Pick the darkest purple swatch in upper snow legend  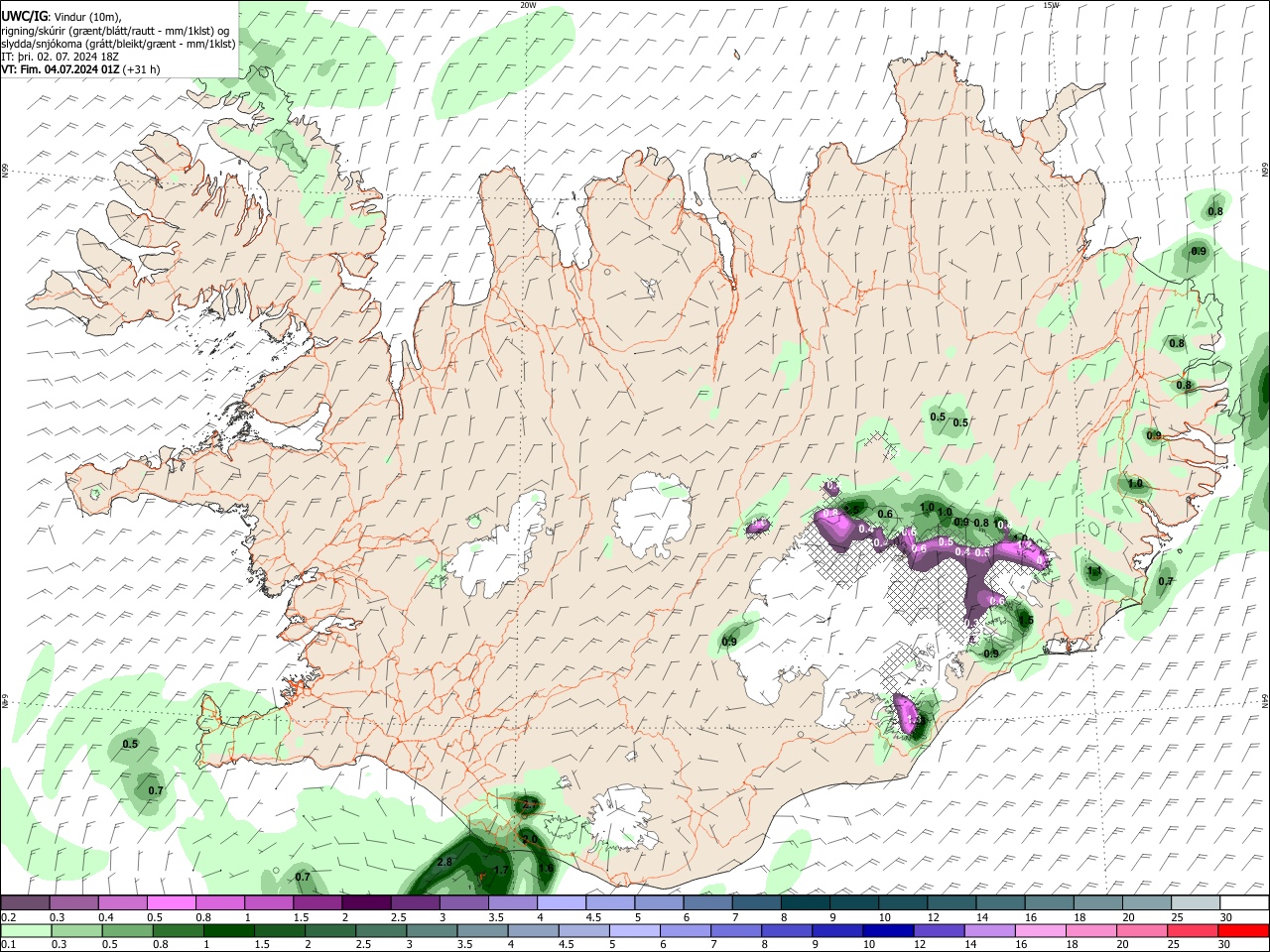pos(365,903)
